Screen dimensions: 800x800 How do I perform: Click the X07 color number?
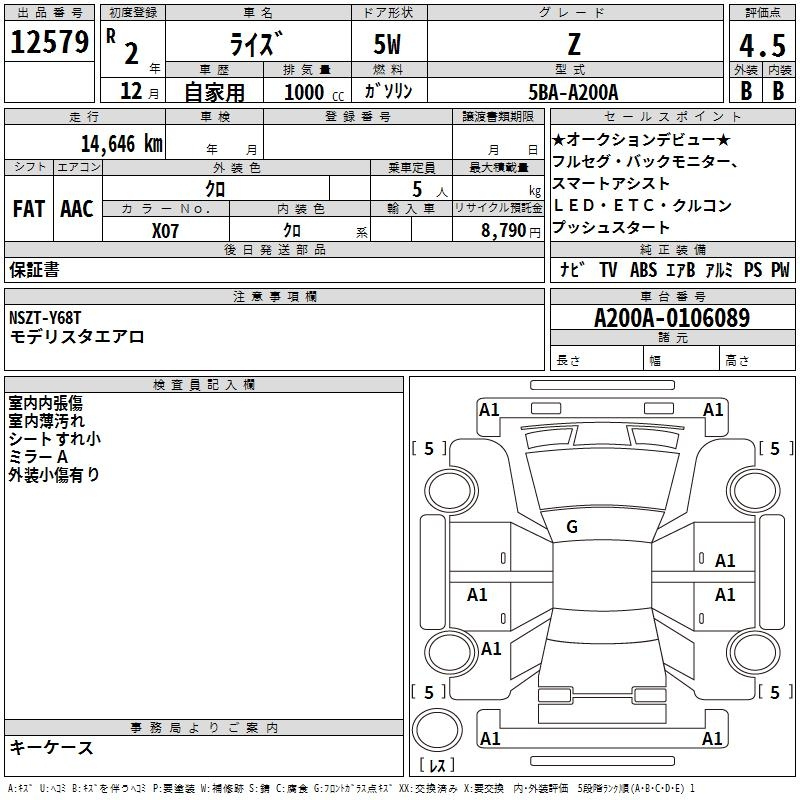pos(166,230)
